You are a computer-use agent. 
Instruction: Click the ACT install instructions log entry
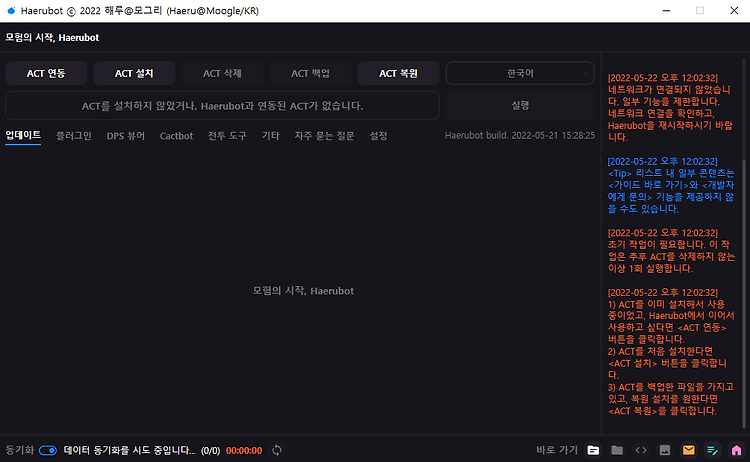coord(671,352)
